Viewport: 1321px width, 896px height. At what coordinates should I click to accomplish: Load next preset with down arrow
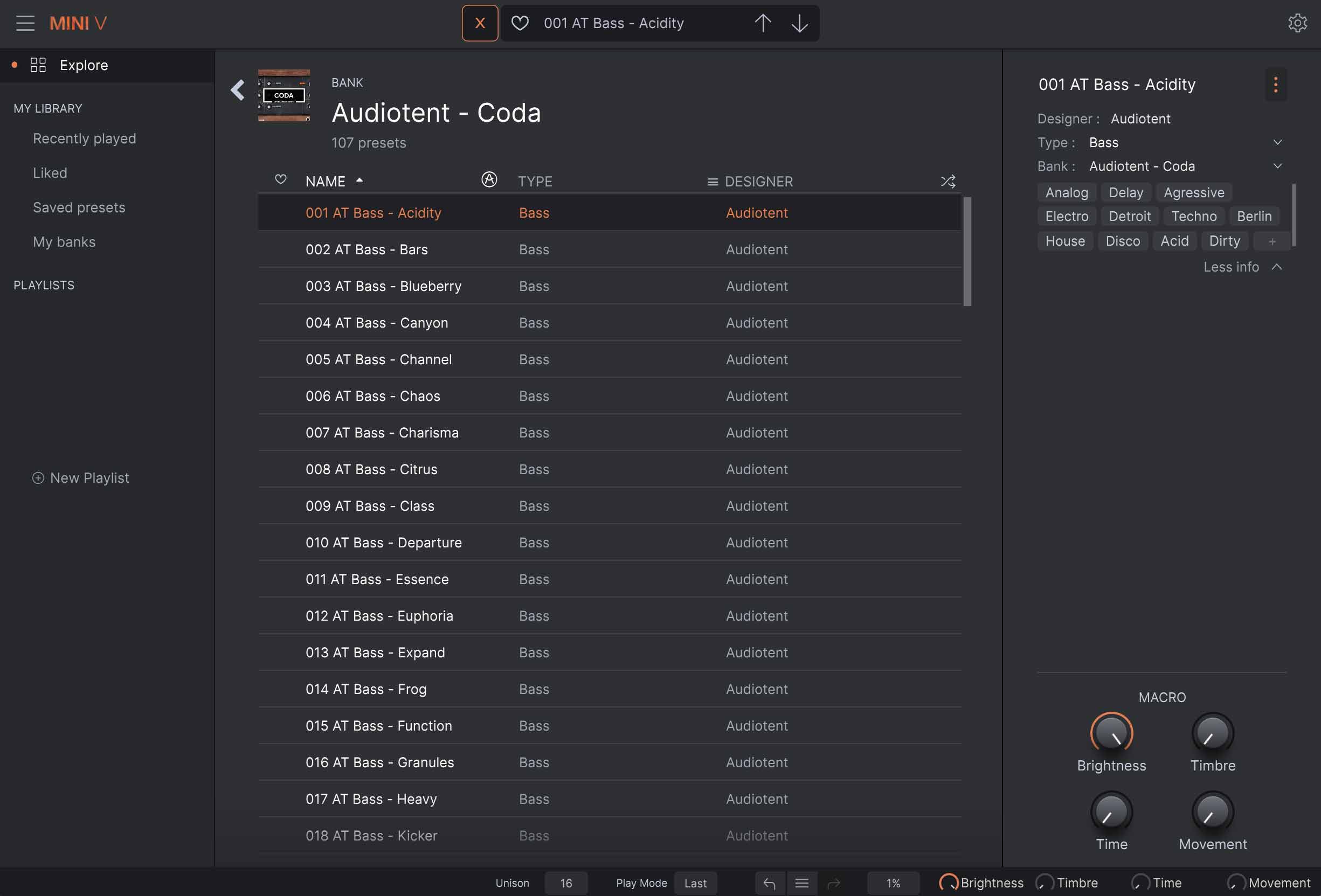point(799,23)
